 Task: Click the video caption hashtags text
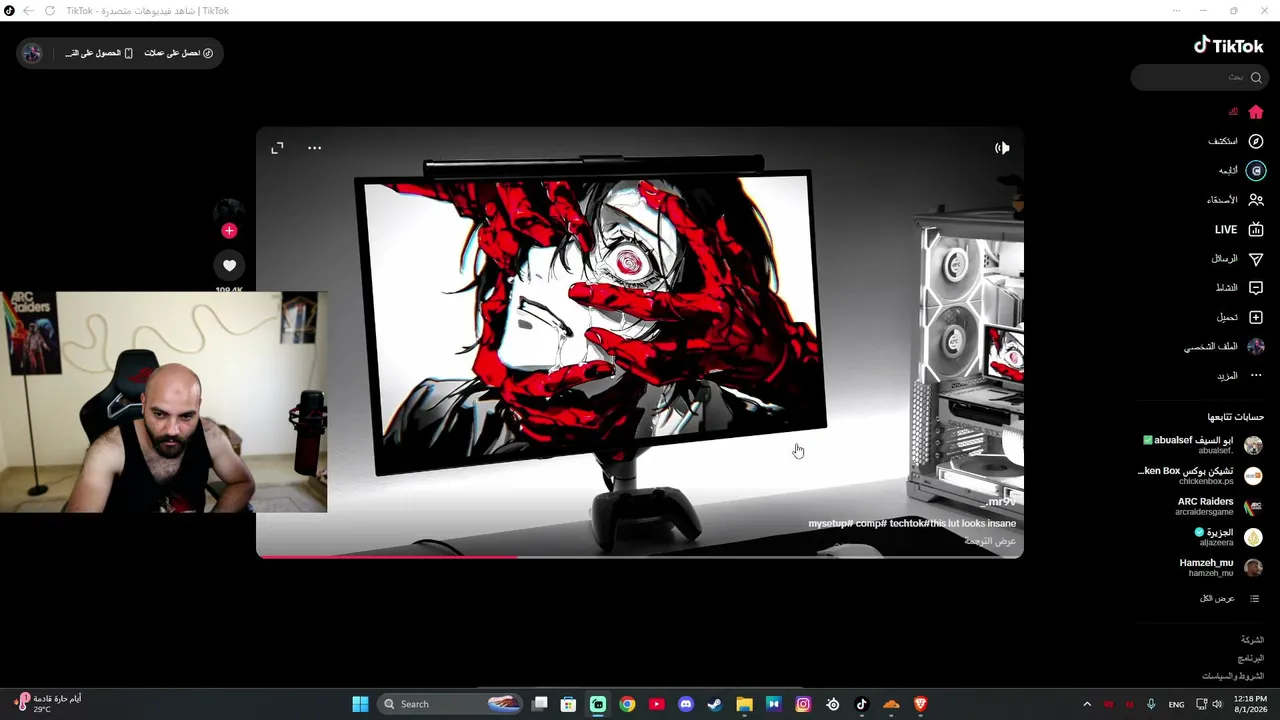point(912,524)
